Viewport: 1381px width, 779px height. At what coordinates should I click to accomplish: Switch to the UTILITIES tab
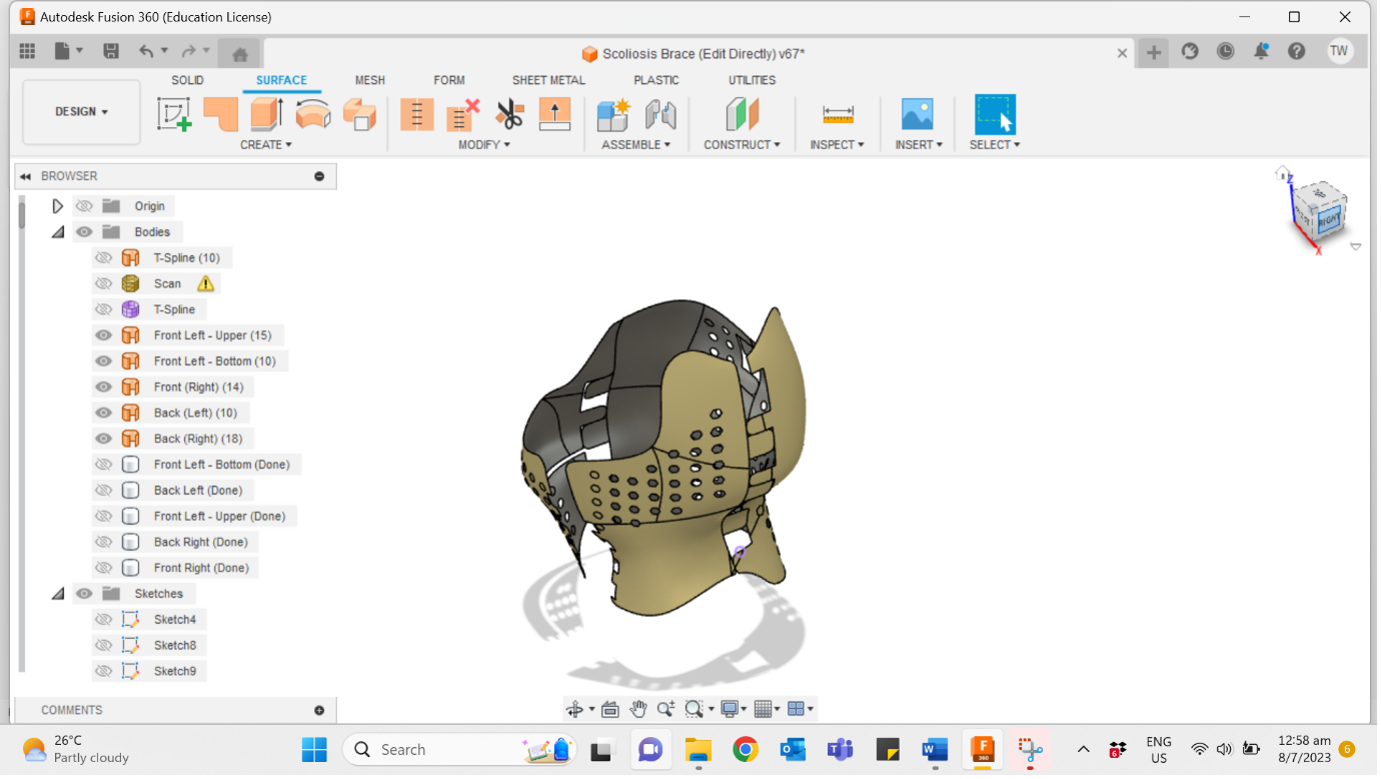pos(752,80)
